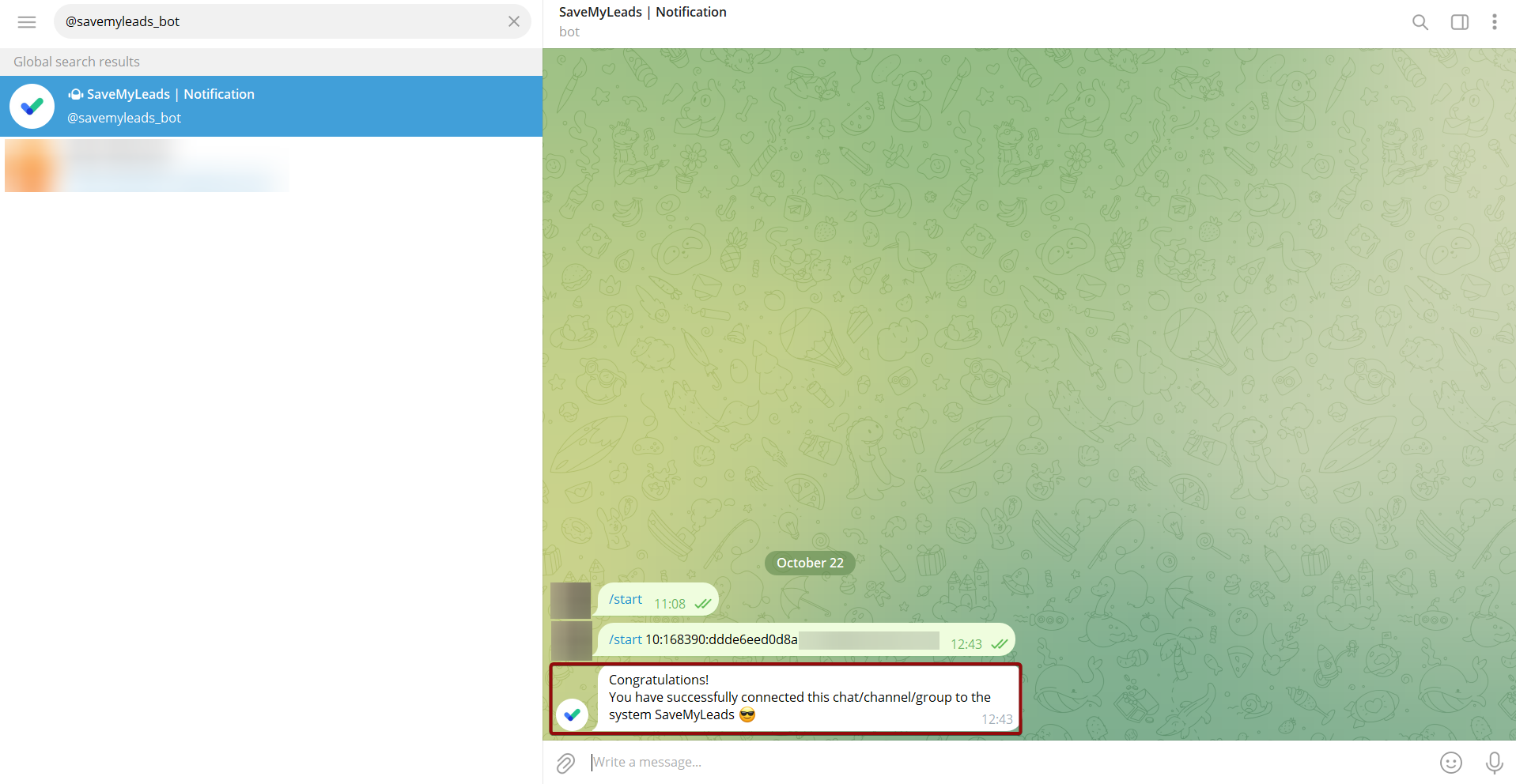Image resolution: width=1516 pixels, height=784 pixels.
Task: Click the SaveMyLeads Notification chat header title
Action: 643,12
